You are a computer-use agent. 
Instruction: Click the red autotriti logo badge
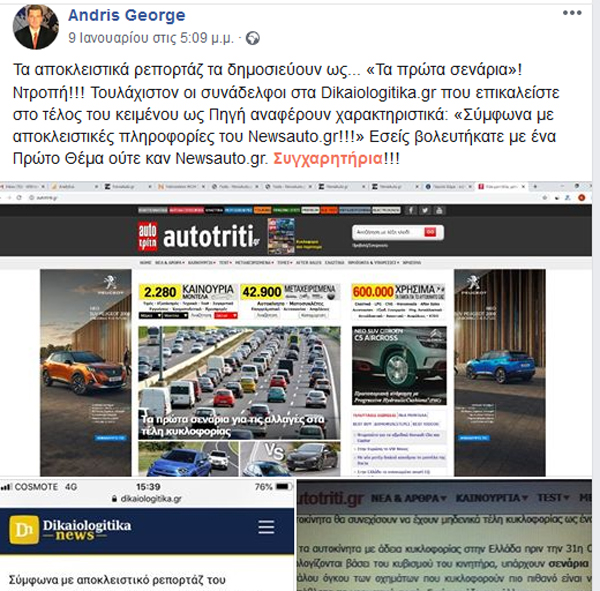[148, 237]
